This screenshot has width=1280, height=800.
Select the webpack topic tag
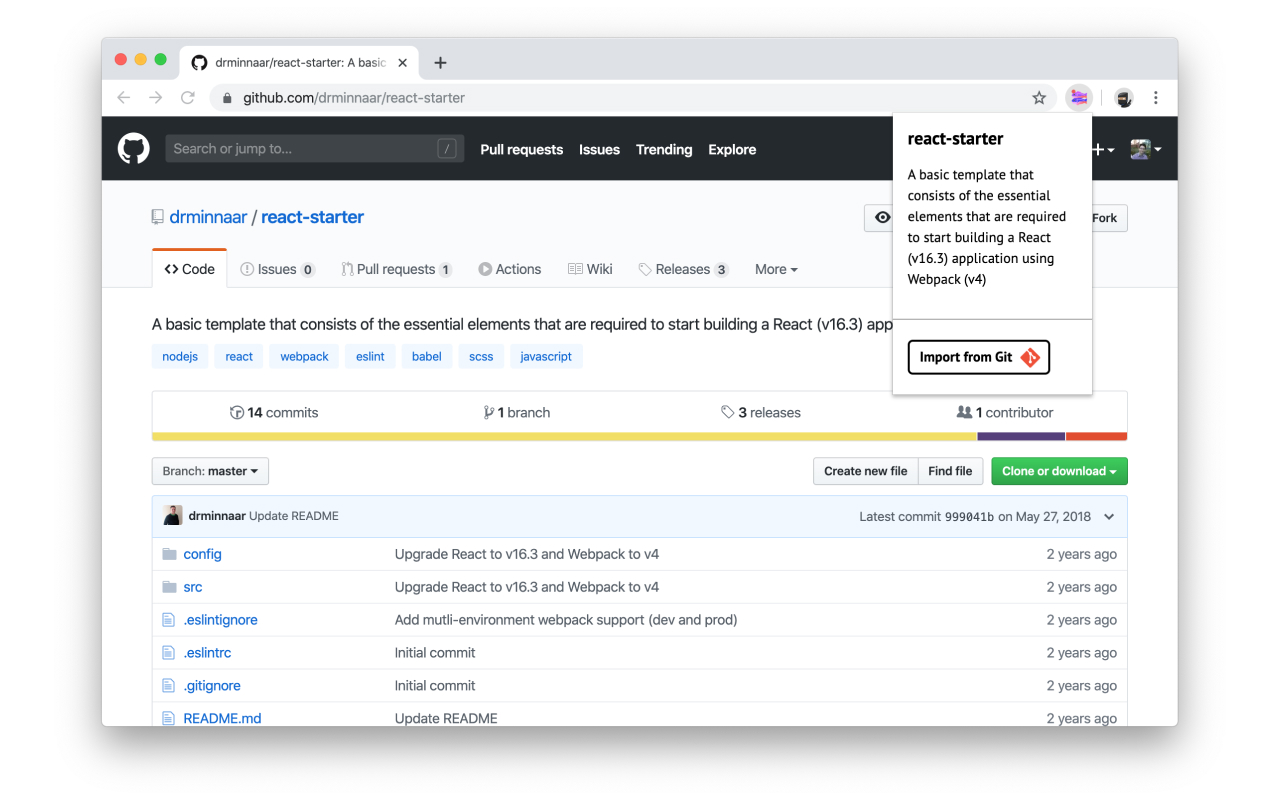[304, 356]
